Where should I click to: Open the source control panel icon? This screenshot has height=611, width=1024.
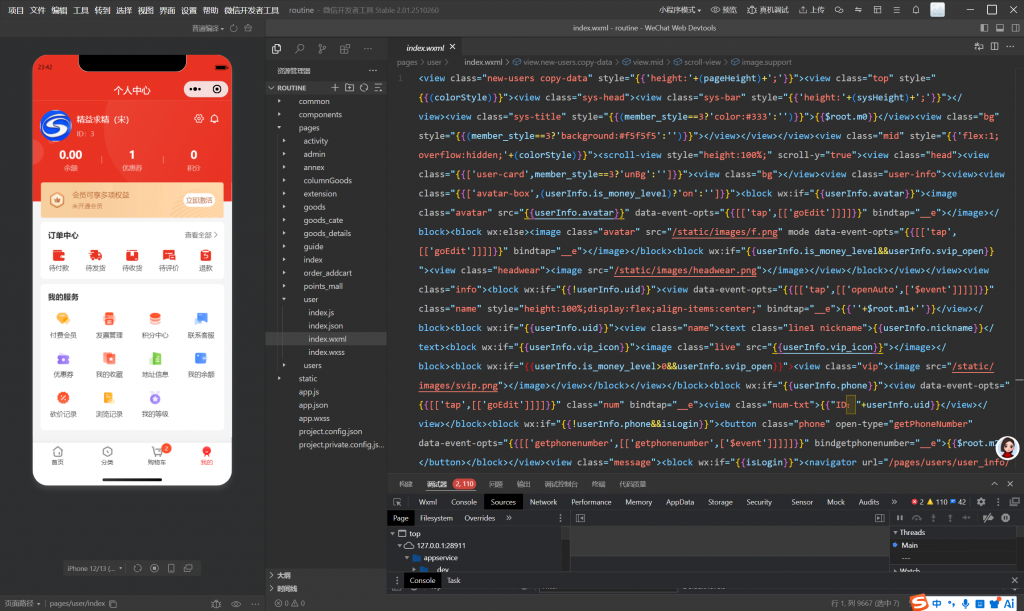[322, 48]
